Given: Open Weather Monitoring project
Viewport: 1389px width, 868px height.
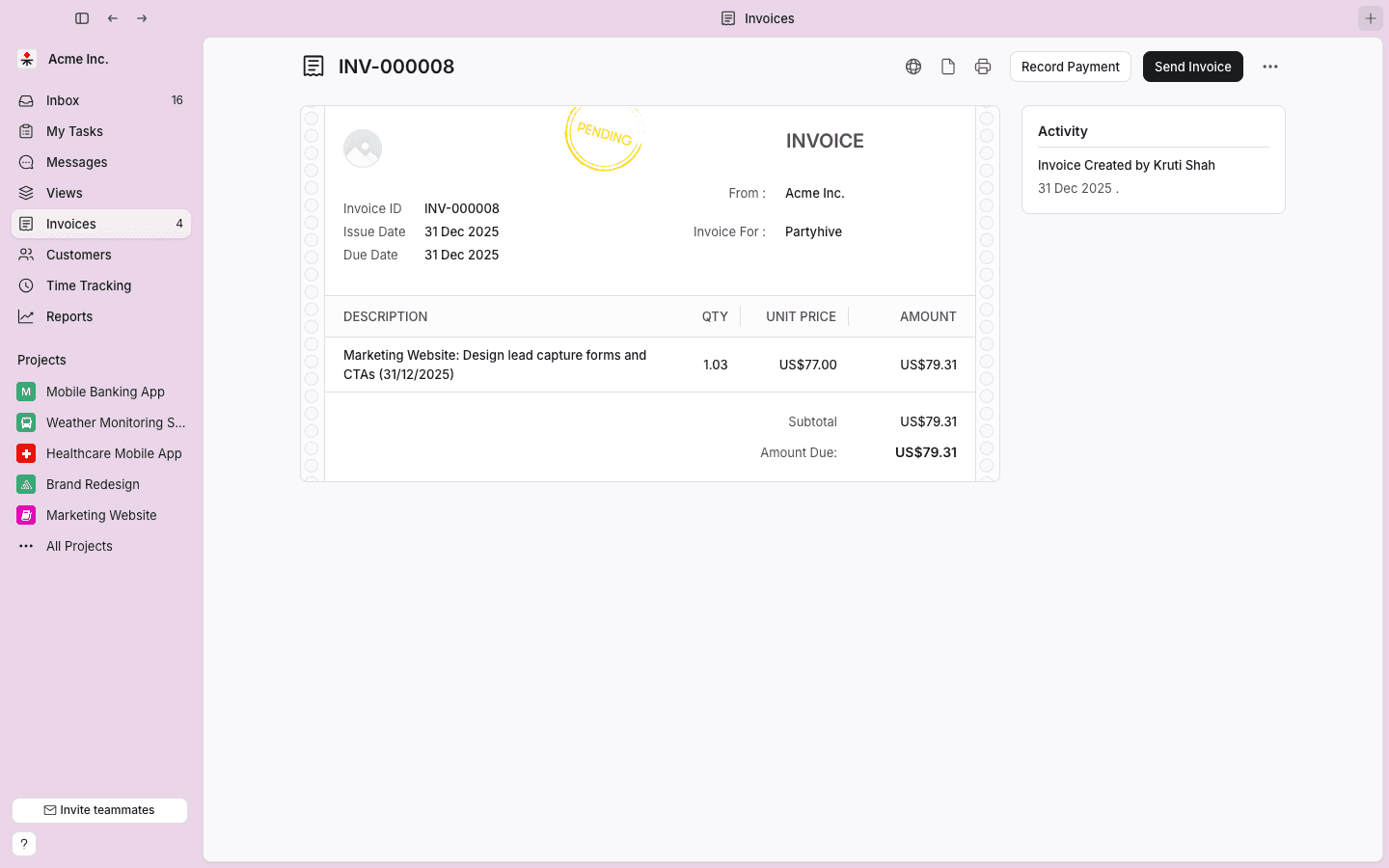Looking at the screenshot, I should click(101, 422).
